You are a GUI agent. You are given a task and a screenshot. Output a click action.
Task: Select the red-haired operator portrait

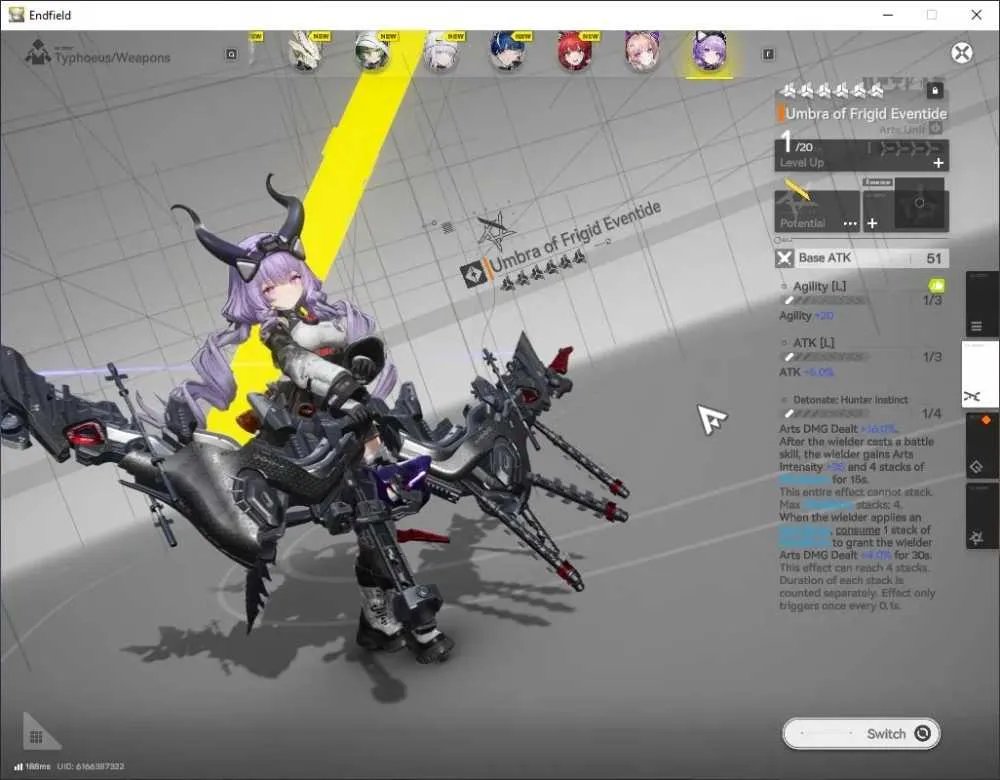point(575,52)
